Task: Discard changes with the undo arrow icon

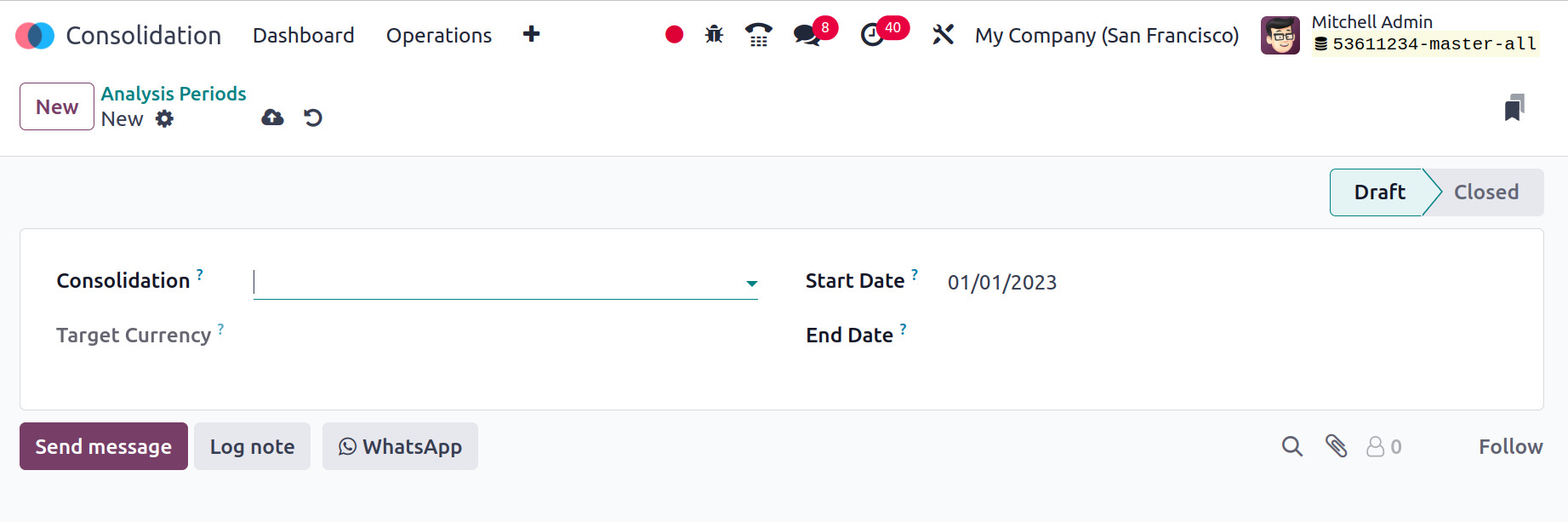Action: point(313,118)
